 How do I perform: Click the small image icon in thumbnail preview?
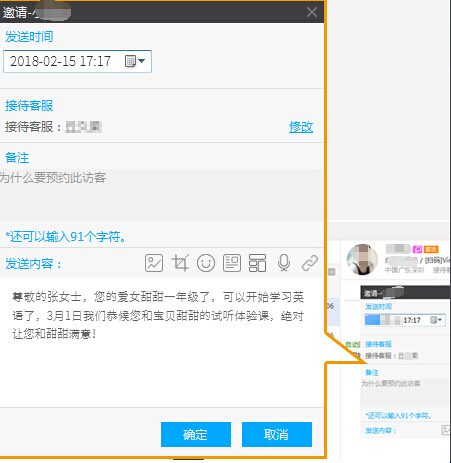click(446, 430)
